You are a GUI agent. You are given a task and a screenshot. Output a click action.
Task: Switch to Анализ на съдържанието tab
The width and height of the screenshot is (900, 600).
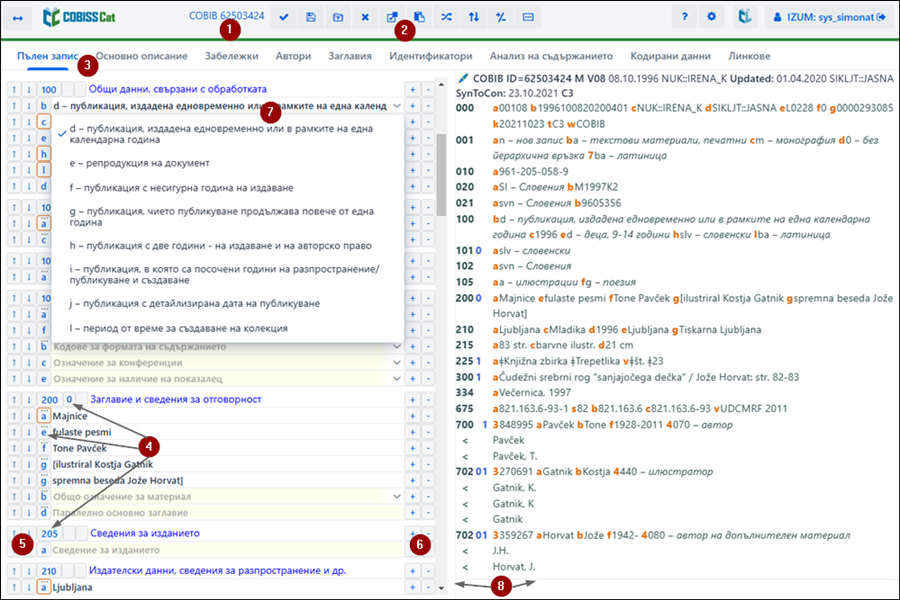(551, 56)
